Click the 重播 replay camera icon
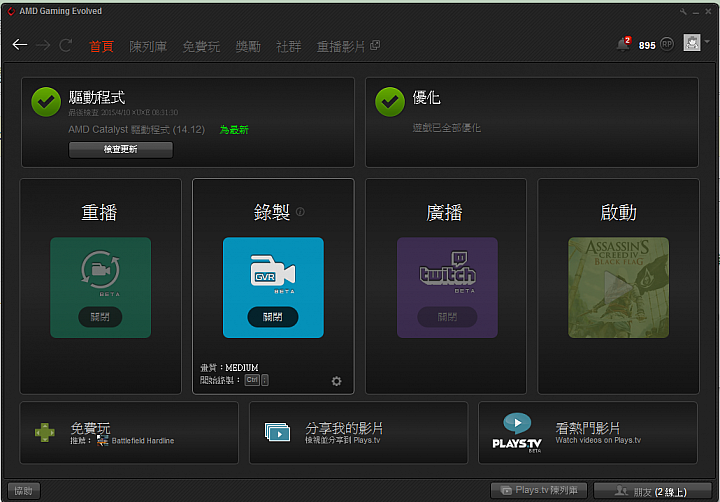720x502 pixels. [101, 270]
